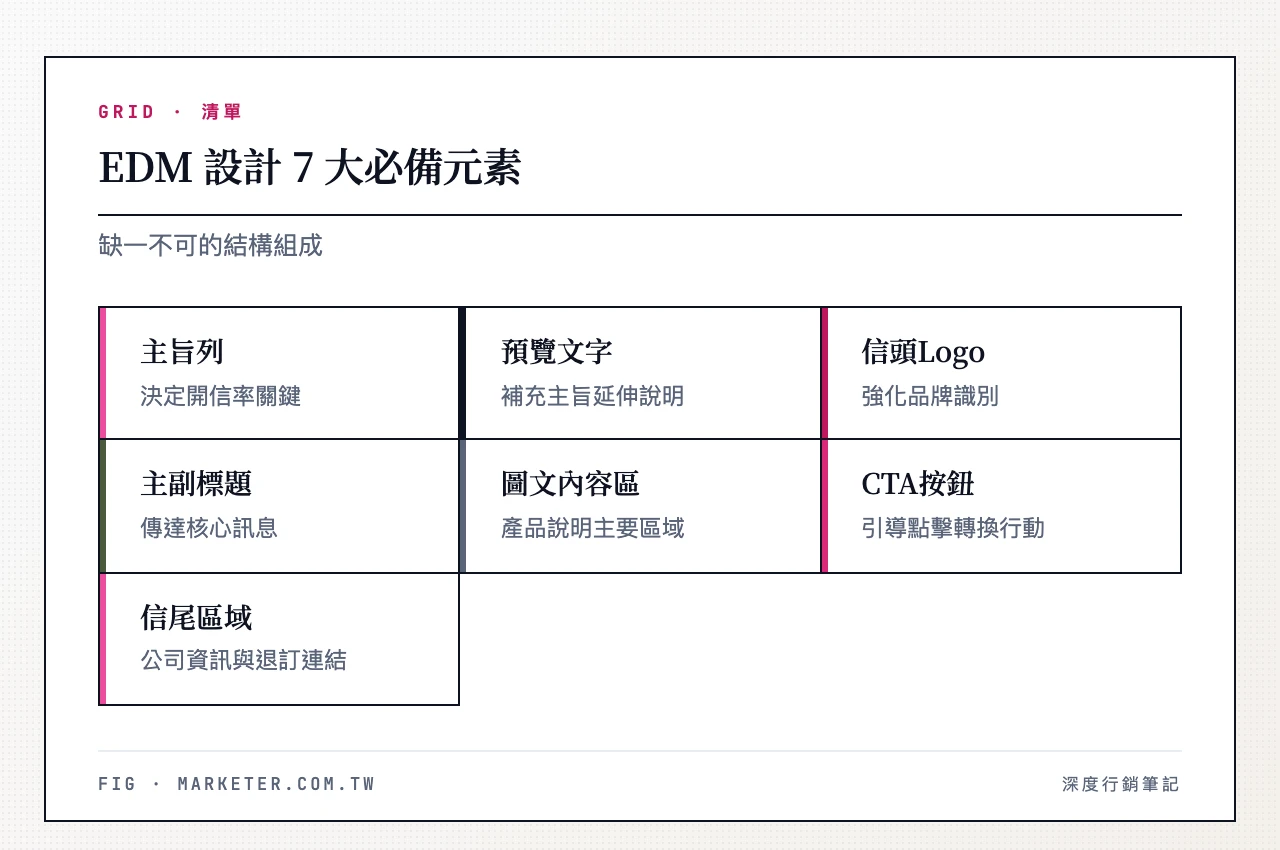
Task: Click the text "補充主旨延伸說明"
Action: click(593, 396)
